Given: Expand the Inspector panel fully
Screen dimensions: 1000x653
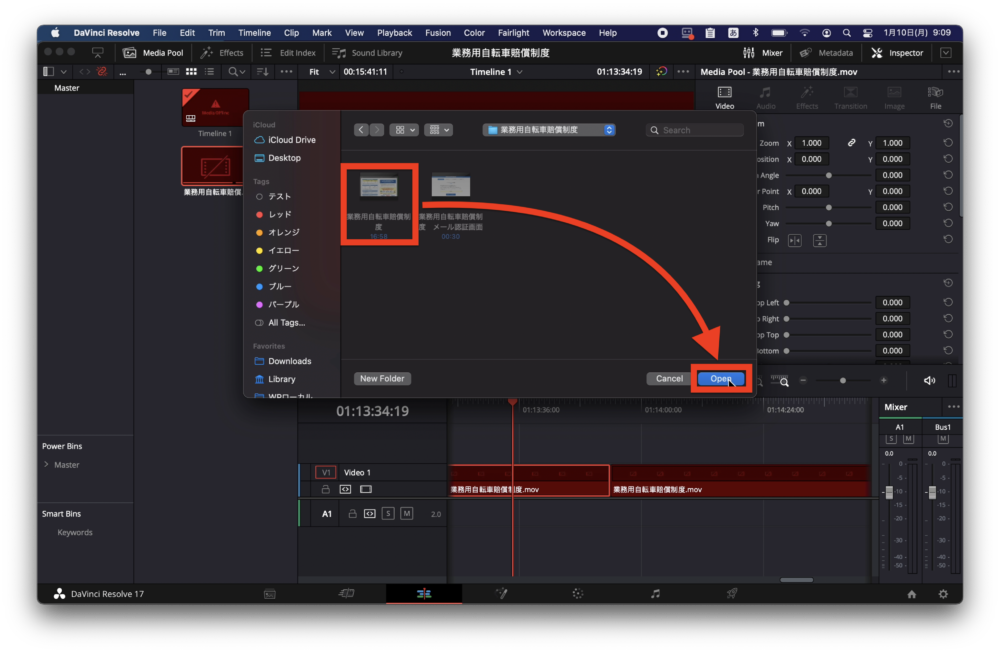Looking at the screenshot, I should (x=946, y=53).
